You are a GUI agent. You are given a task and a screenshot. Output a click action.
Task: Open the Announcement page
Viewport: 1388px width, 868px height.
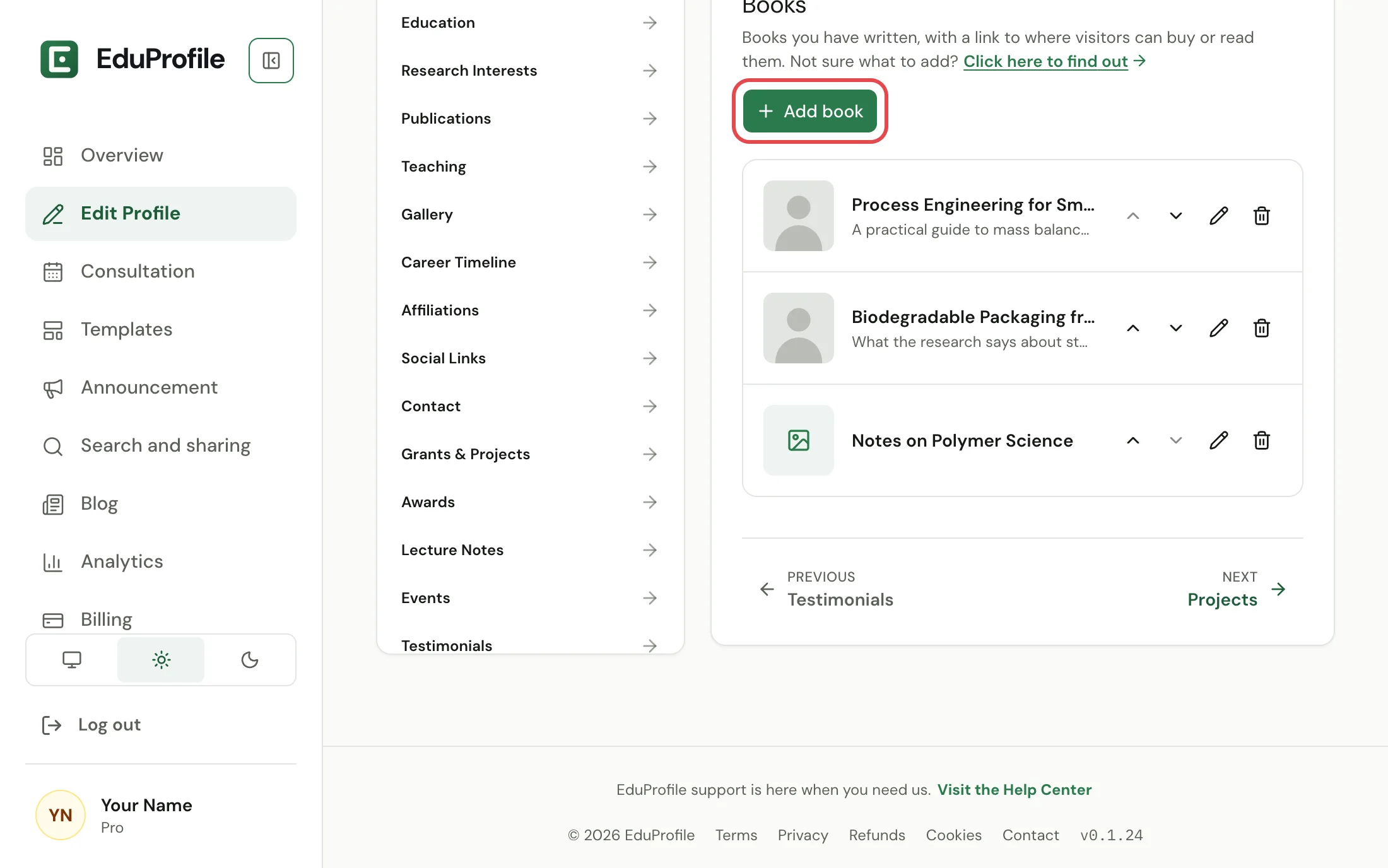(x=161, y=387)
